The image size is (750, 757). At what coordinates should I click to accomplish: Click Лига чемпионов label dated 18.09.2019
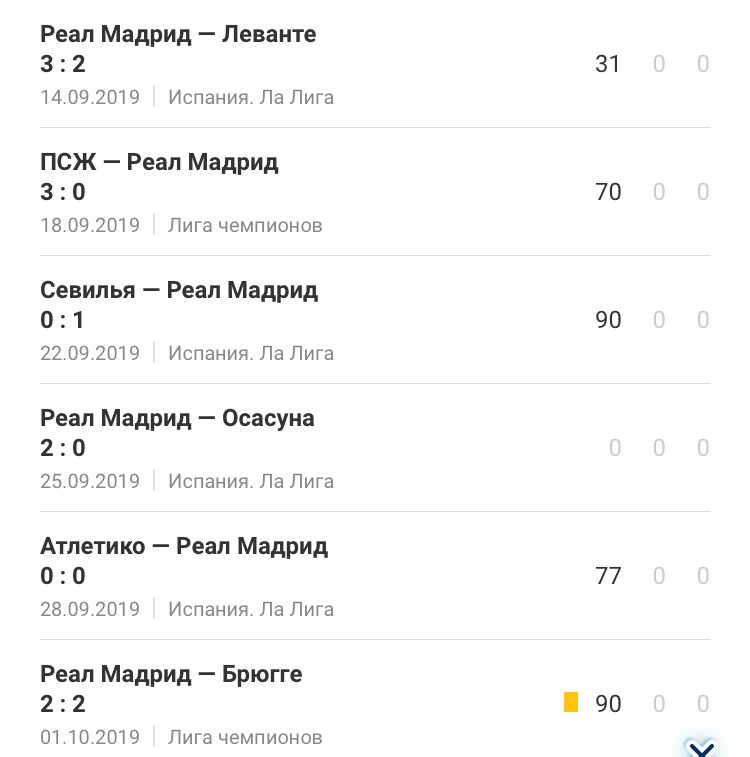point(245,225)
